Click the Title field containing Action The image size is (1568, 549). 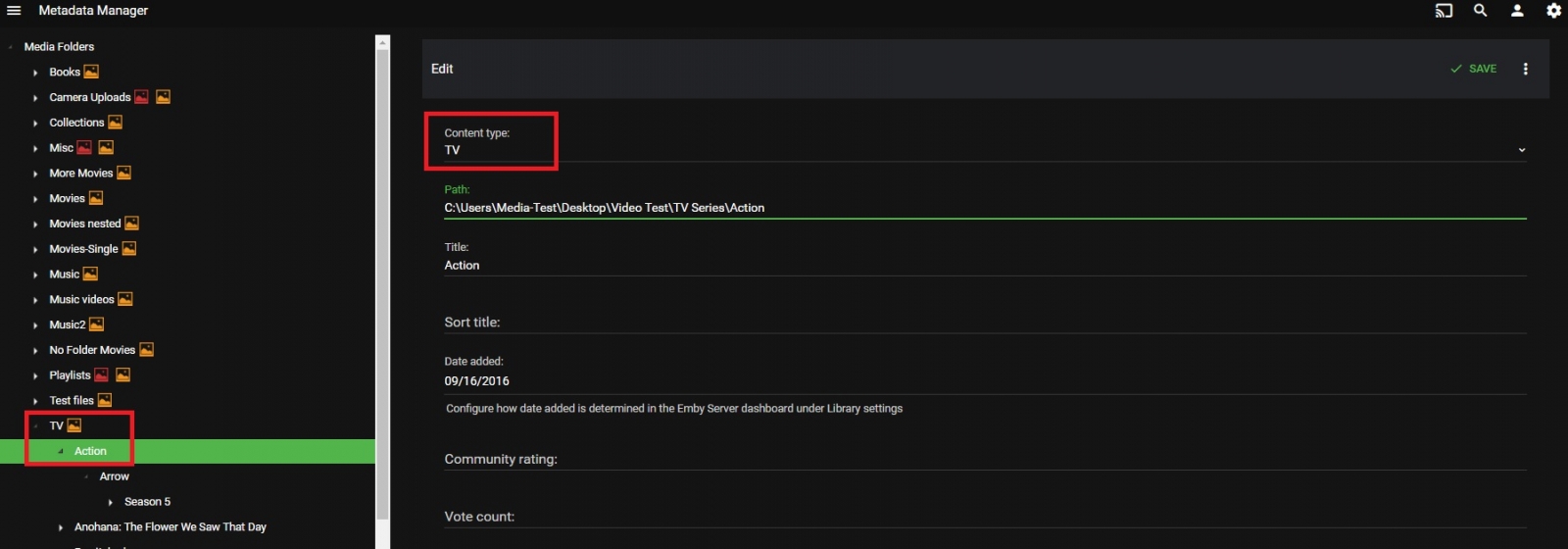(x=985, y=266)
